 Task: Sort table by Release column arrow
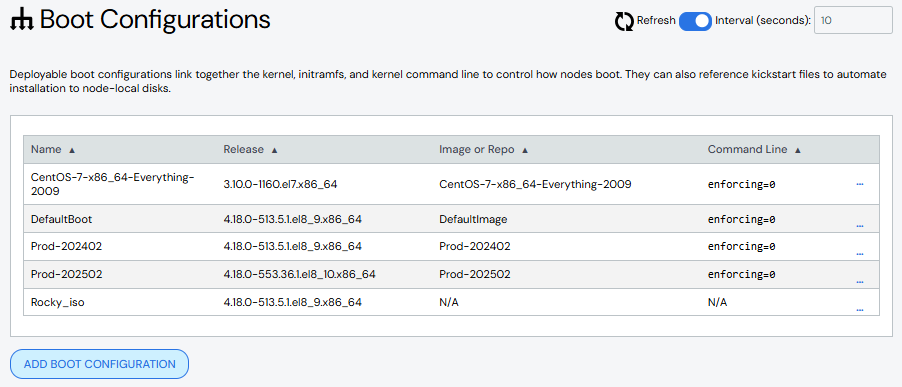point(274,150)
